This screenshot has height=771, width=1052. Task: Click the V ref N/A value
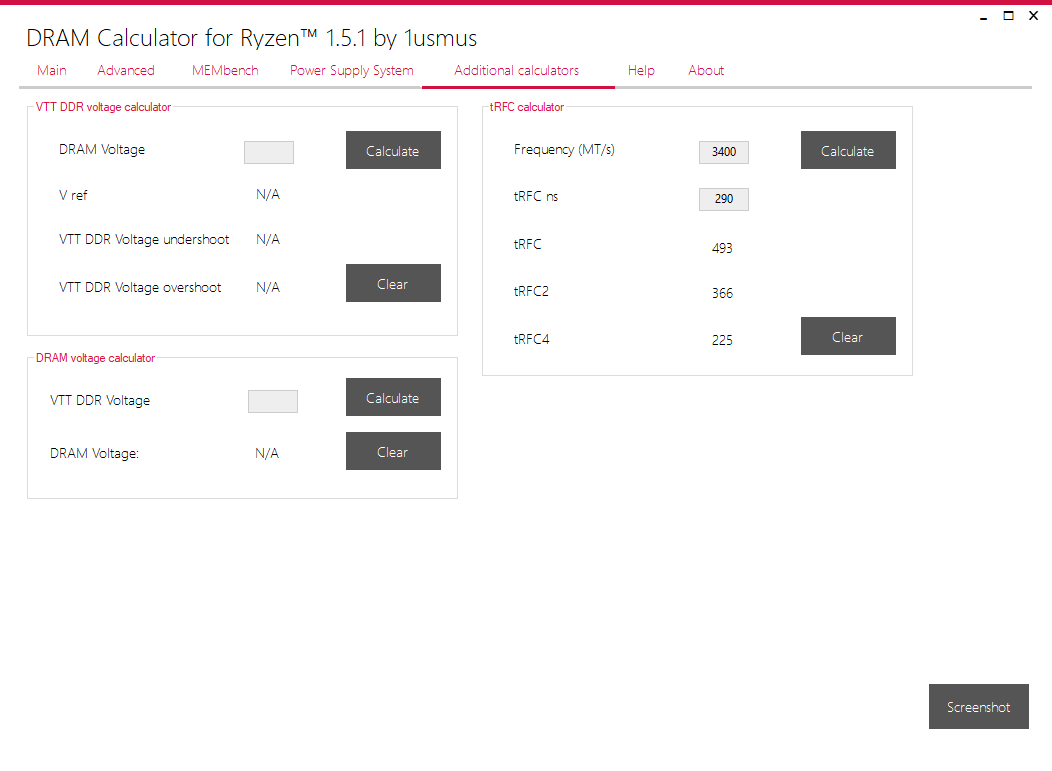(268, 195)
